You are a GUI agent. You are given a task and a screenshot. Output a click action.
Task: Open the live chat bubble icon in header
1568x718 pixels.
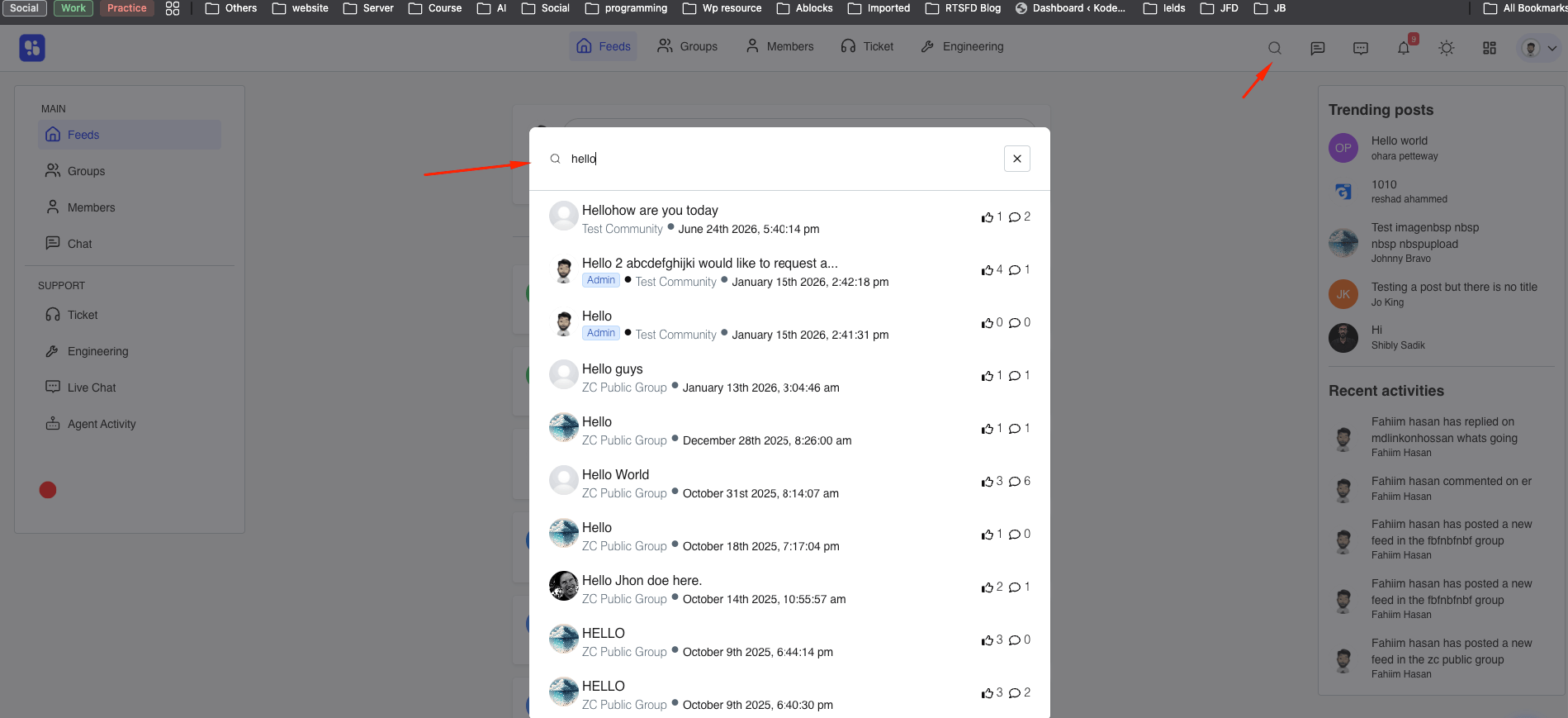[1361, 48]
